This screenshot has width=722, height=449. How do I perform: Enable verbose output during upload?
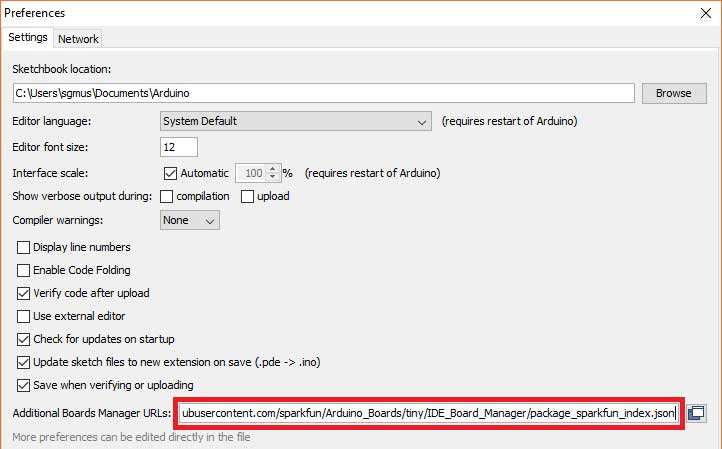pos(247,196)
